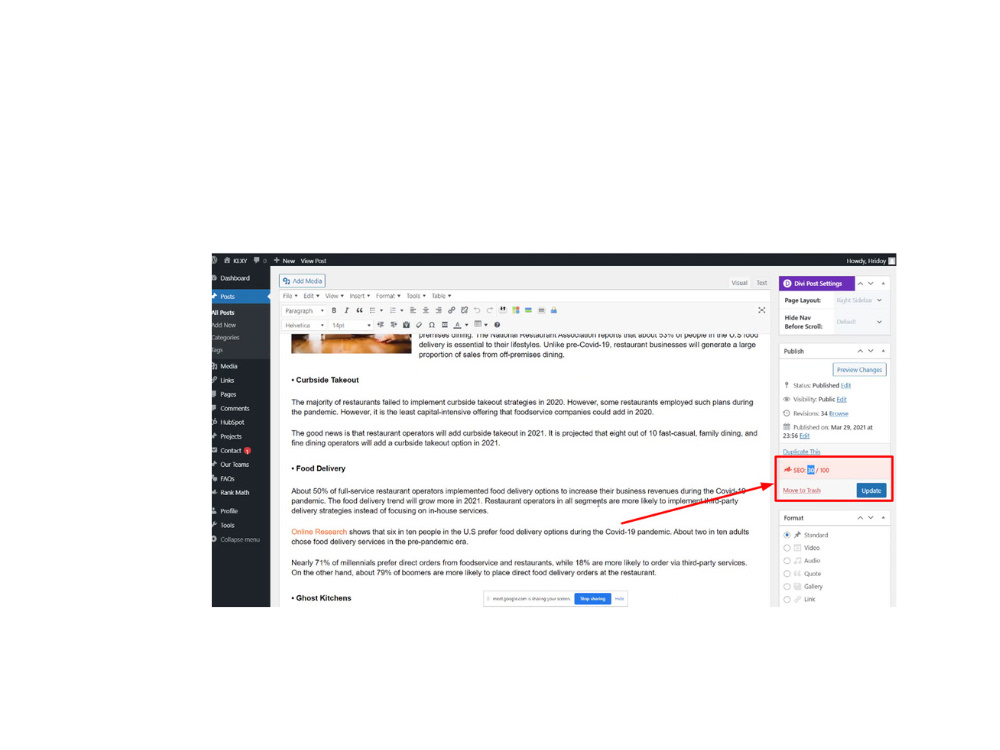Browse post revisions link

point(839,414)
